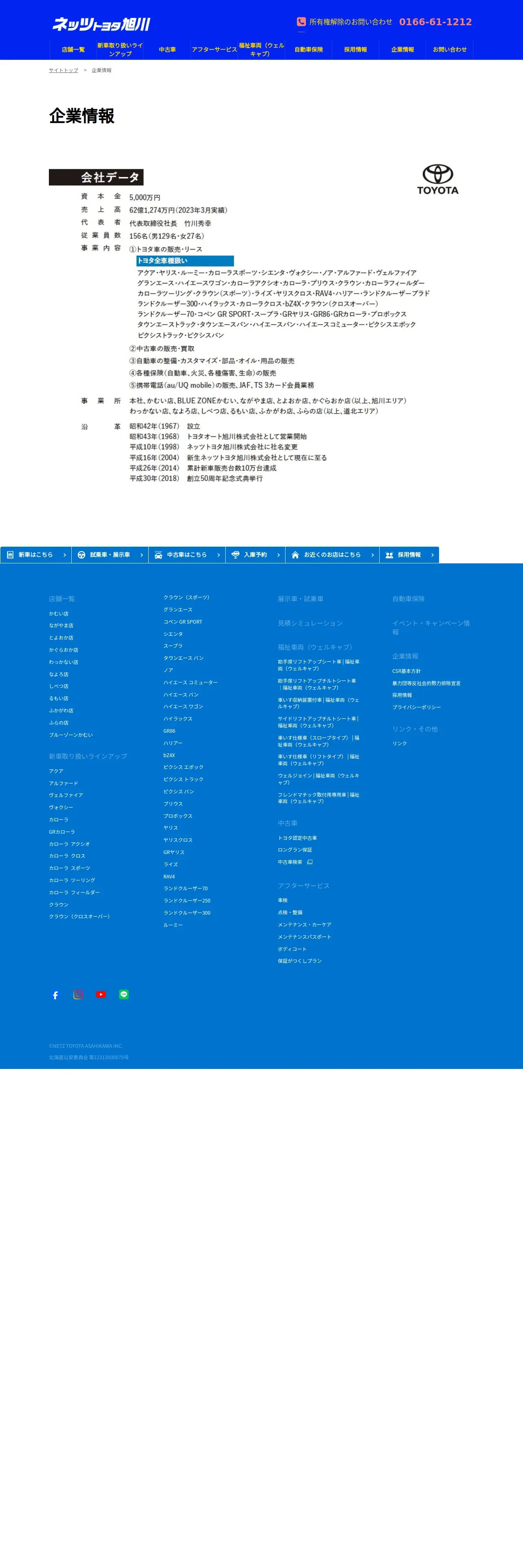Select 採用情報 in the top navigation

356,49
